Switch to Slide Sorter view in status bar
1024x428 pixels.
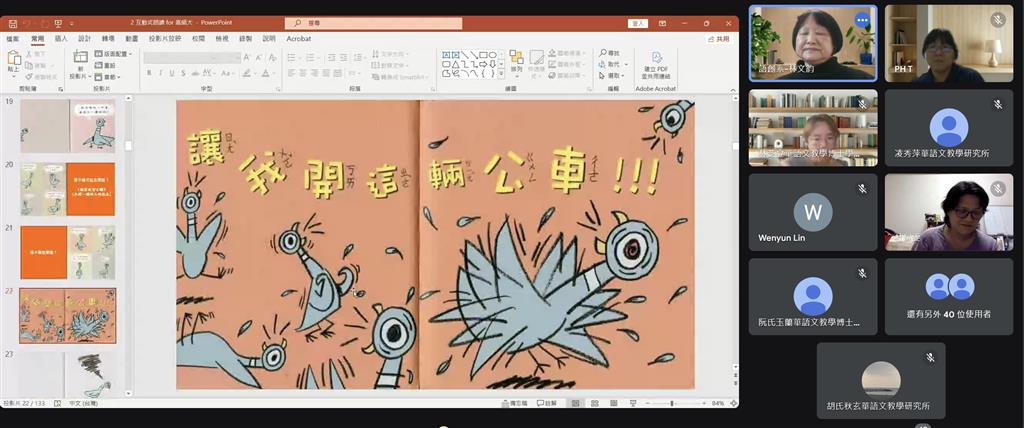pyautogui.click(x=594, y=403)
